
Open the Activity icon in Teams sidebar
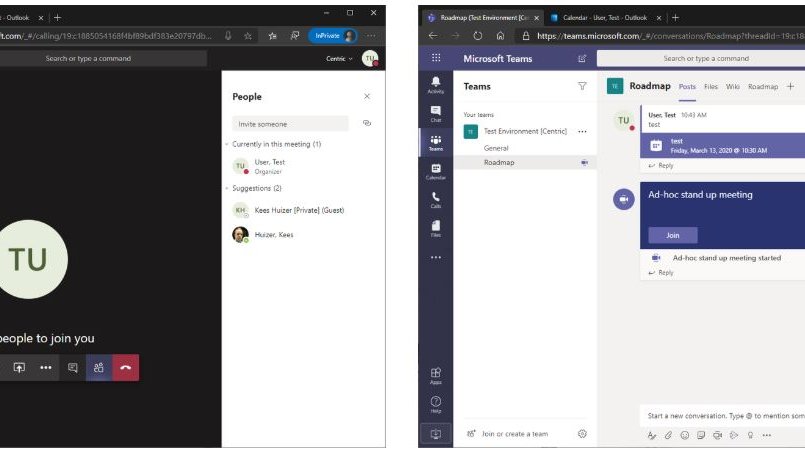[x=436, y=85]
